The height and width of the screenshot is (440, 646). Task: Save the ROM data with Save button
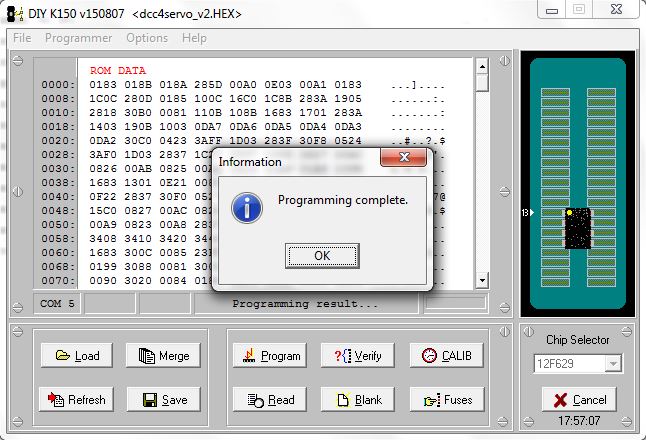click(164, 400)
